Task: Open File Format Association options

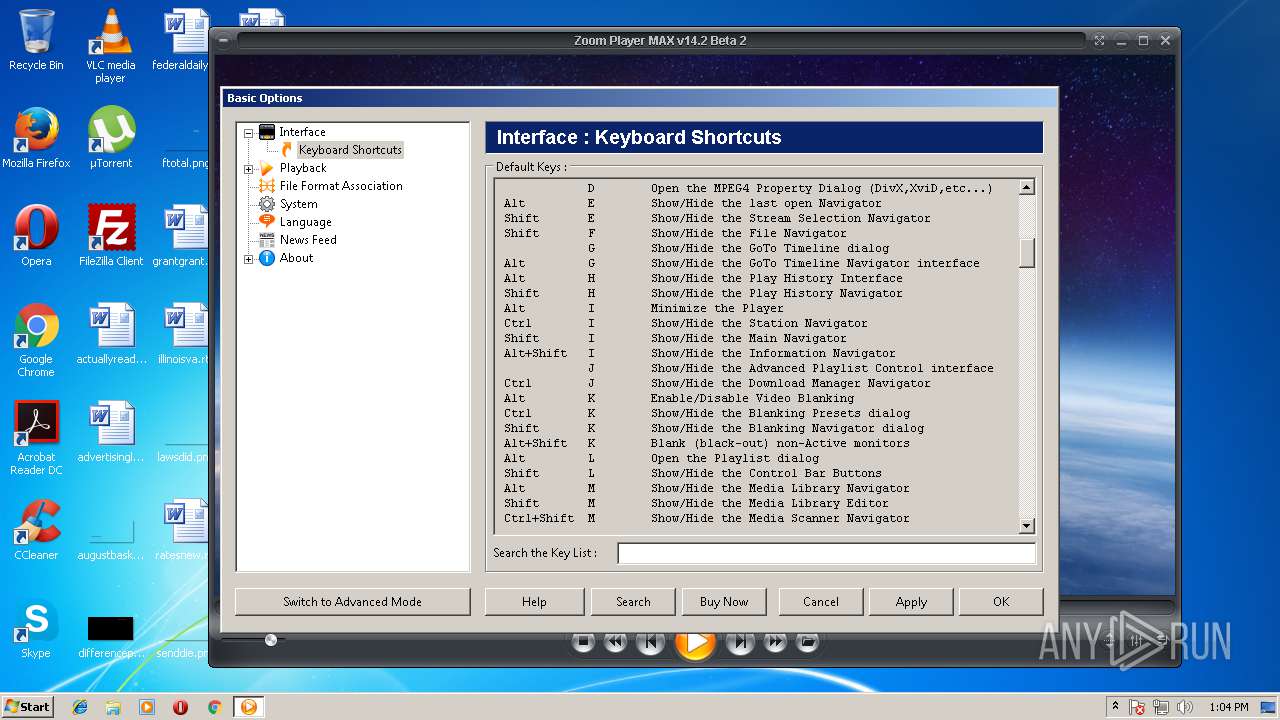Action: pyautogui.click(x=341, y=186)
